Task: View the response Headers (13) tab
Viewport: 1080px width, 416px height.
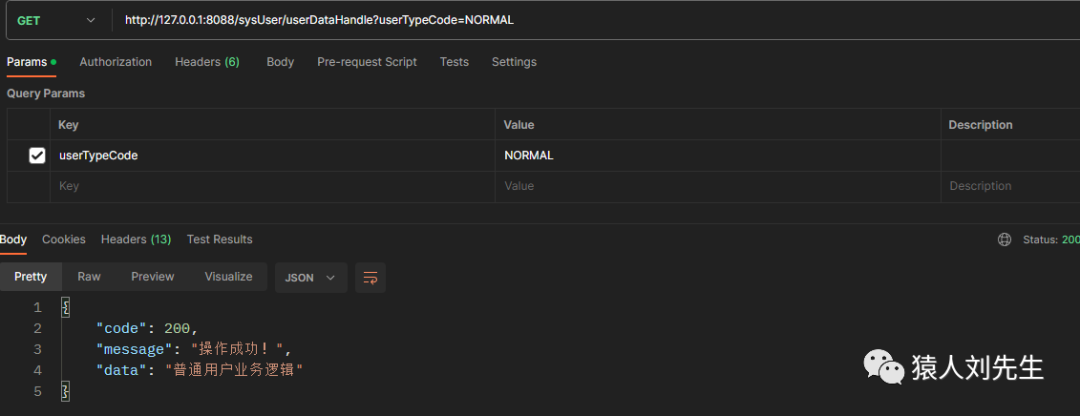Action: tap(136, 240)
